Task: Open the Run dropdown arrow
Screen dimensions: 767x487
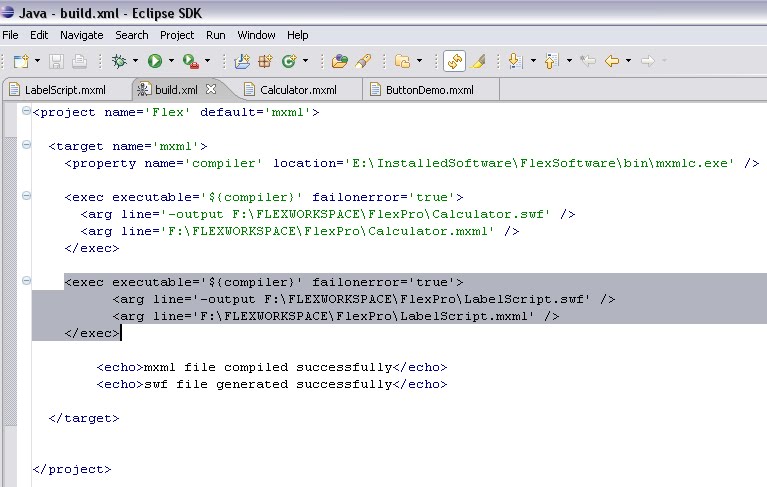Action: (x=171, y=61)
